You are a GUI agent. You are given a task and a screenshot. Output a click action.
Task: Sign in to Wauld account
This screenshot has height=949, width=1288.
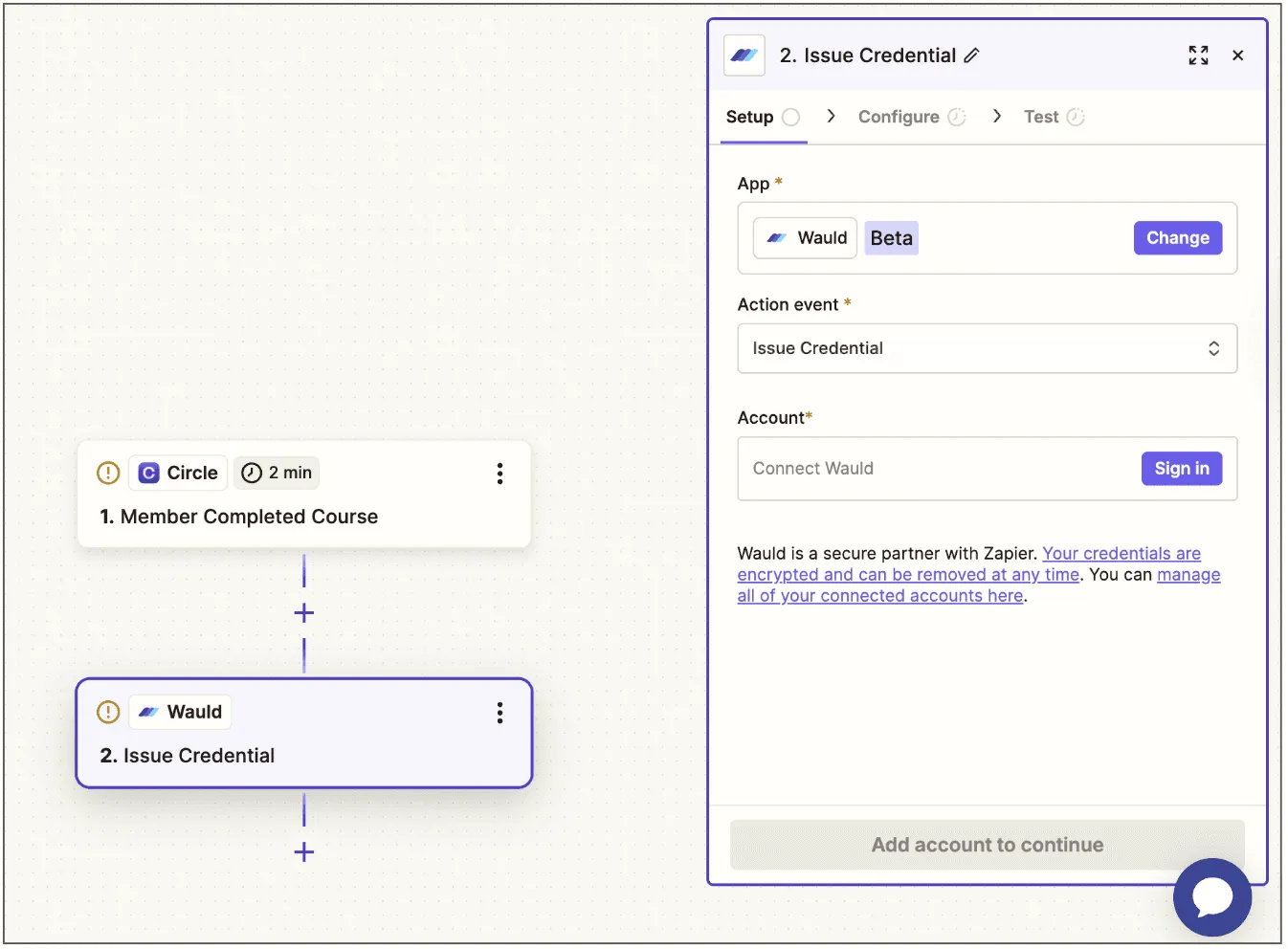tap(1182, 469)
